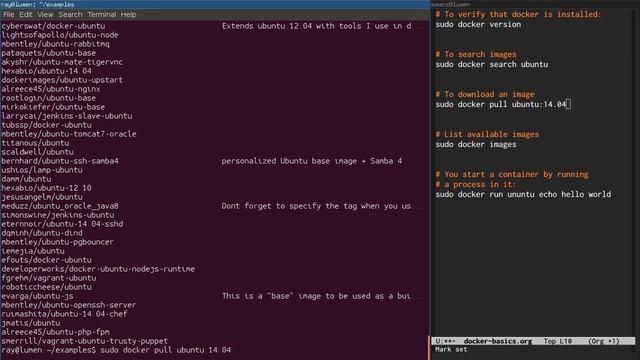Click the 'personalized Ubuntu base image' description

(312, 161)
